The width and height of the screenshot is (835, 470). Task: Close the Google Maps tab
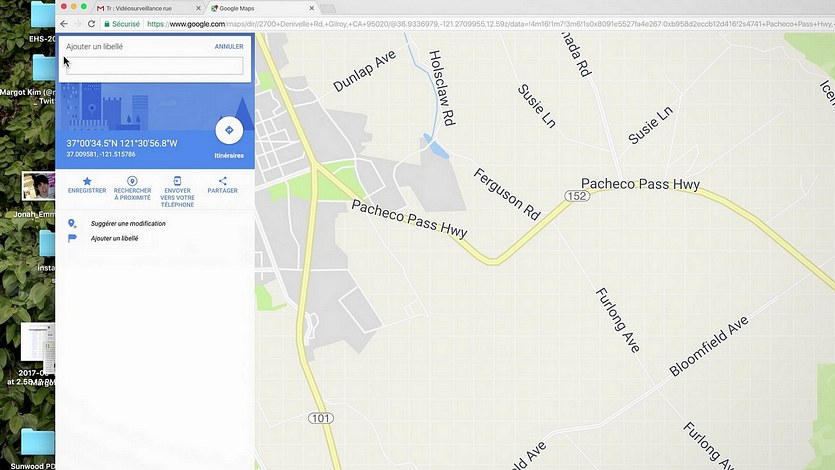[312, 9]
